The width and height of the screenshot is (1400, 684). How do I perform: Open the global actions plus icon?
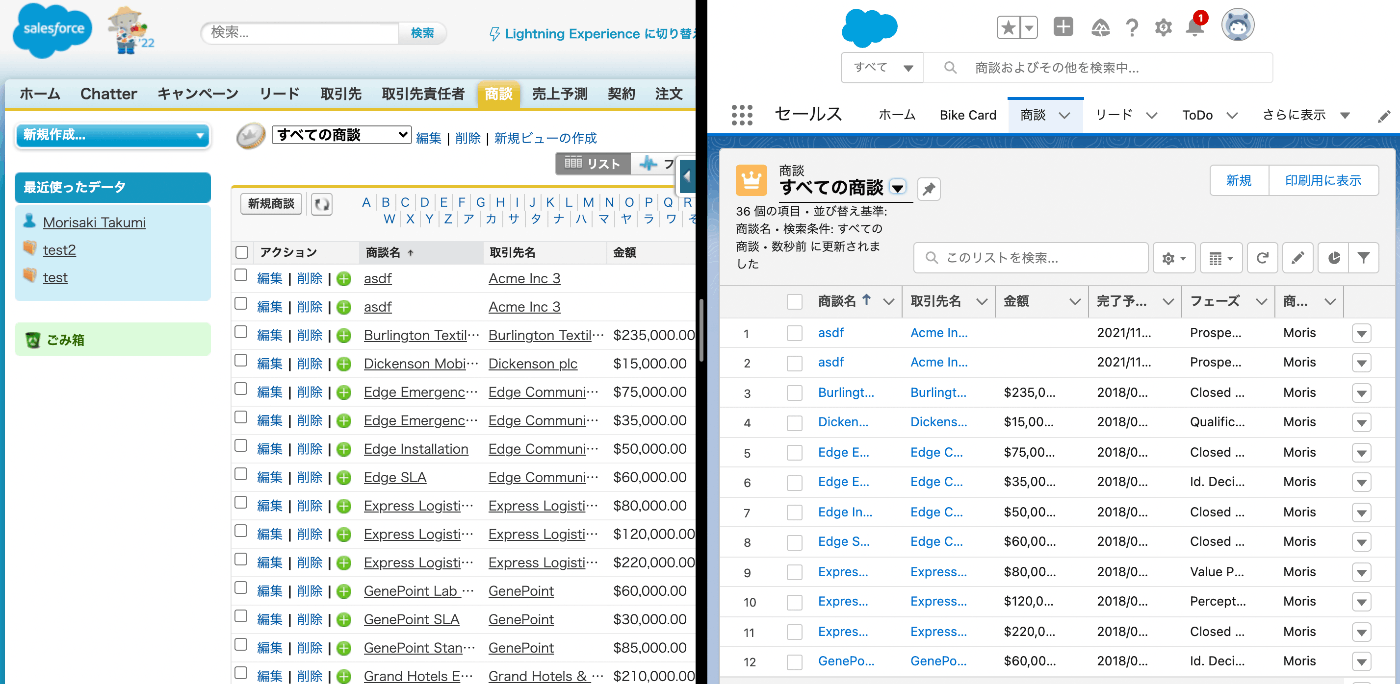point(1063,28)
